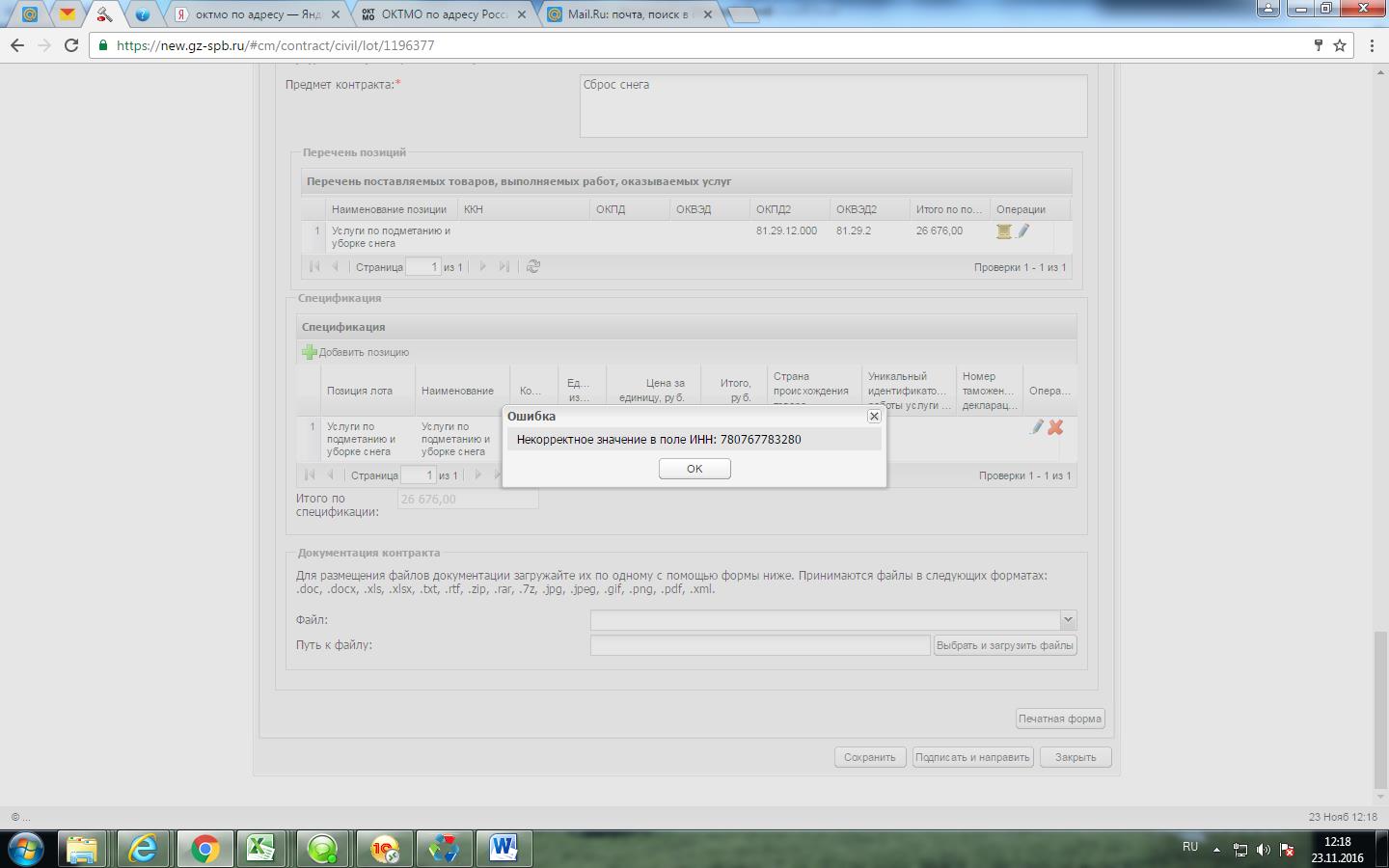Screen dimensions: 1389x868
Task: Switch to the Yandex 'октмо по адресу' tab
Action: coord(258,14)
